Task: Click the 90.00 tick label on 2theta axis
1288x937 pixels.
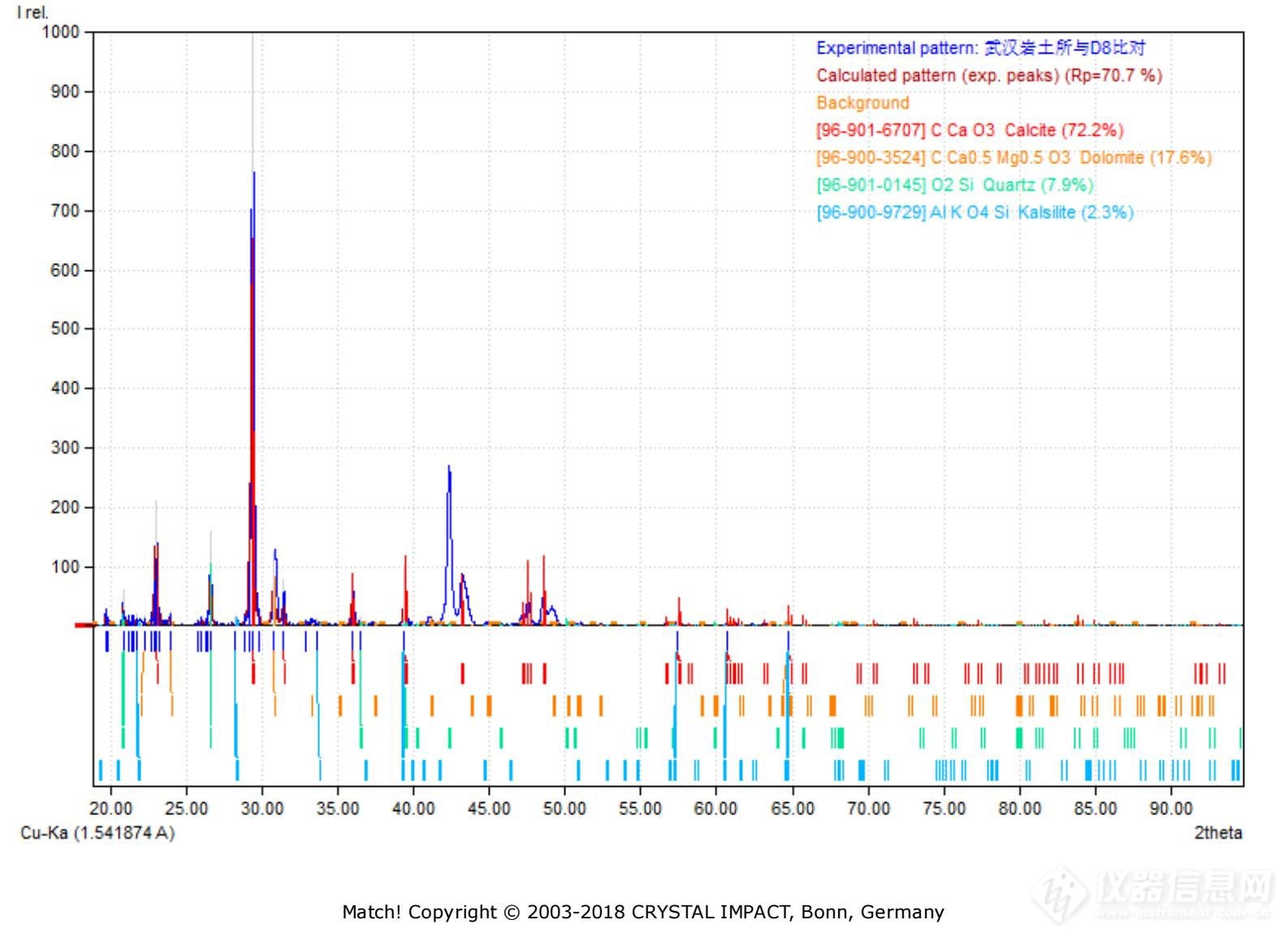Action: click(x=1171, y=809)
